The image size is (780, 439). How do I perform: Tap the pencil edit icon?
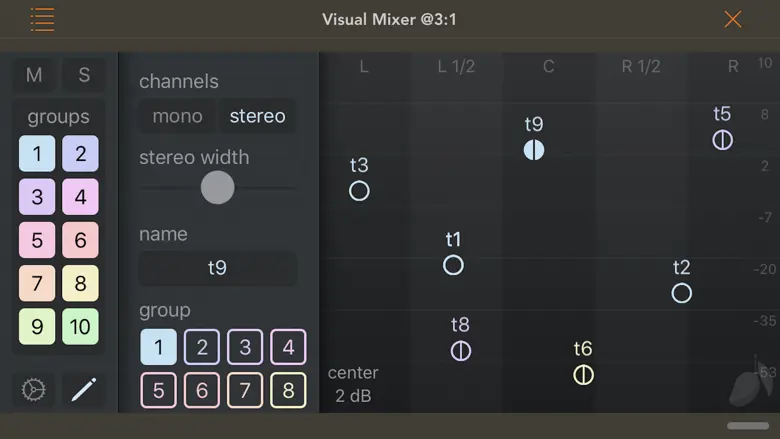tap(84, 390)
